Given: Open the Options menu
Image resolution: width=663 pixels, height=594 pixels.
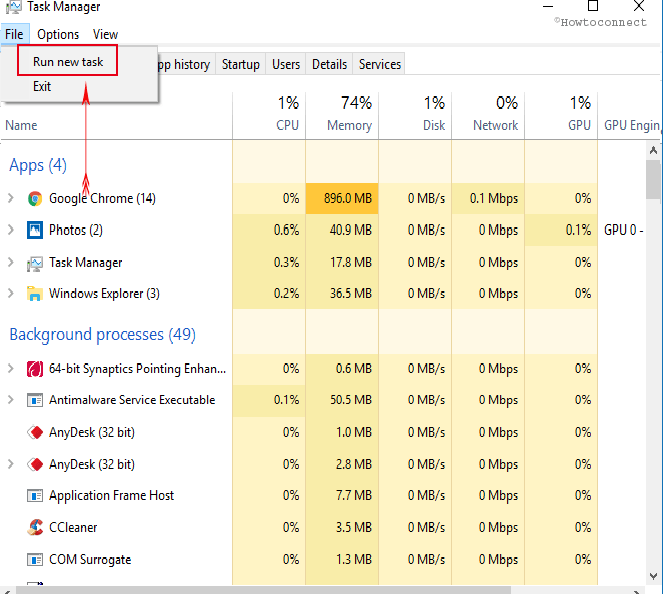Looking at the screenshot, I should 58,34.
